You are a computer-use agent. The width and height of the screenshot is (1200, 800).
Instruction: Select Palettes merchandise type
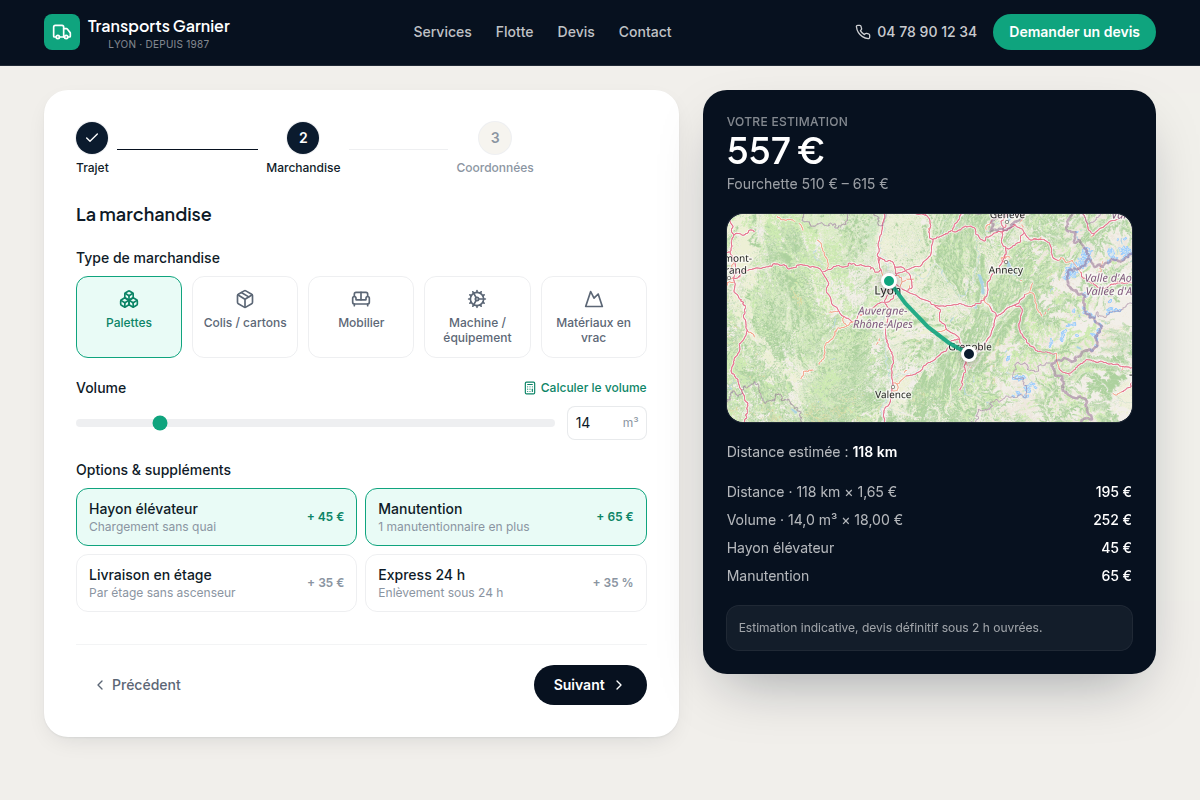click(129, 317)
